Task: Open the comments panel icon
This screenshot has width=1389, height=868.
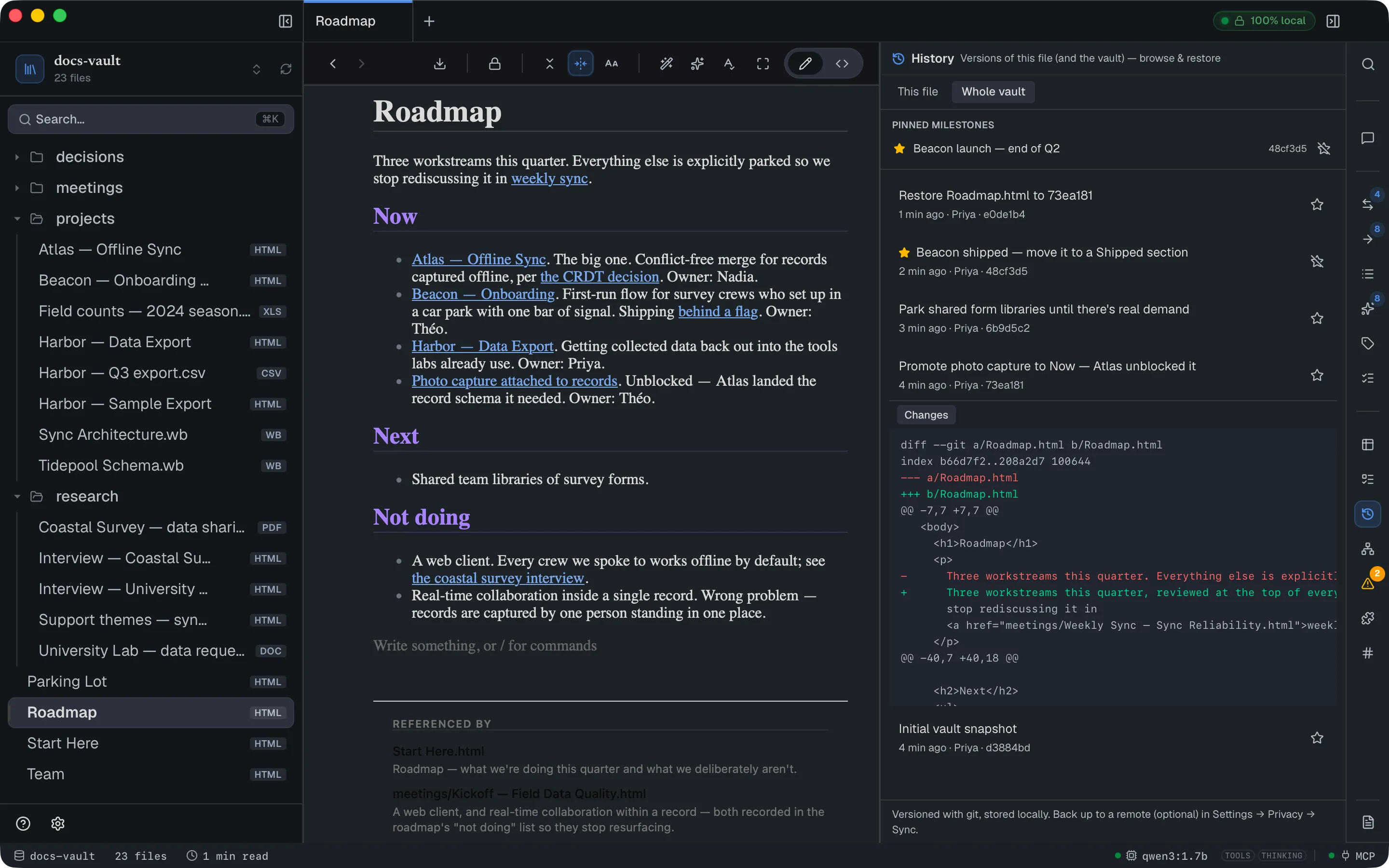Action: tap(1368, 138)
